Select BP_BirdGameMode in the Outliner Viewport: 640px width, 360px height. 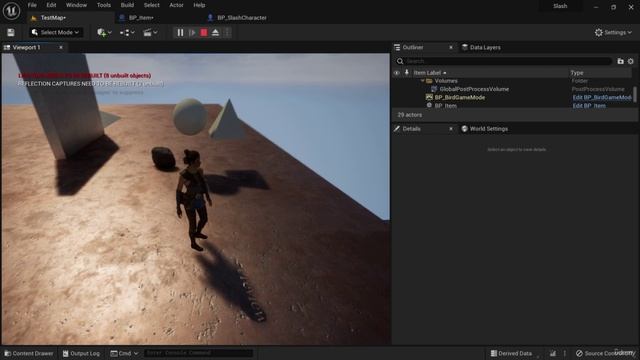pyautogui.click(x=460, y=97)
